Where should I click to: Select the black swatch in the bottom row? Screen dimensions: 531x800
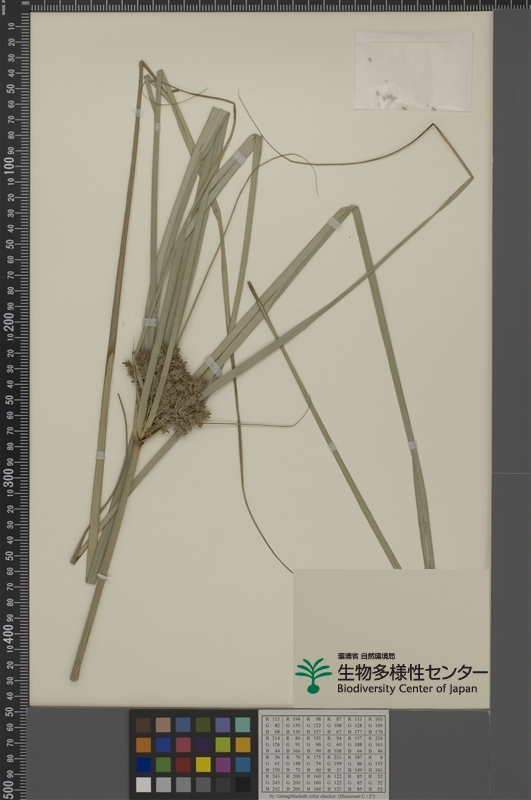tap(243, 784)
